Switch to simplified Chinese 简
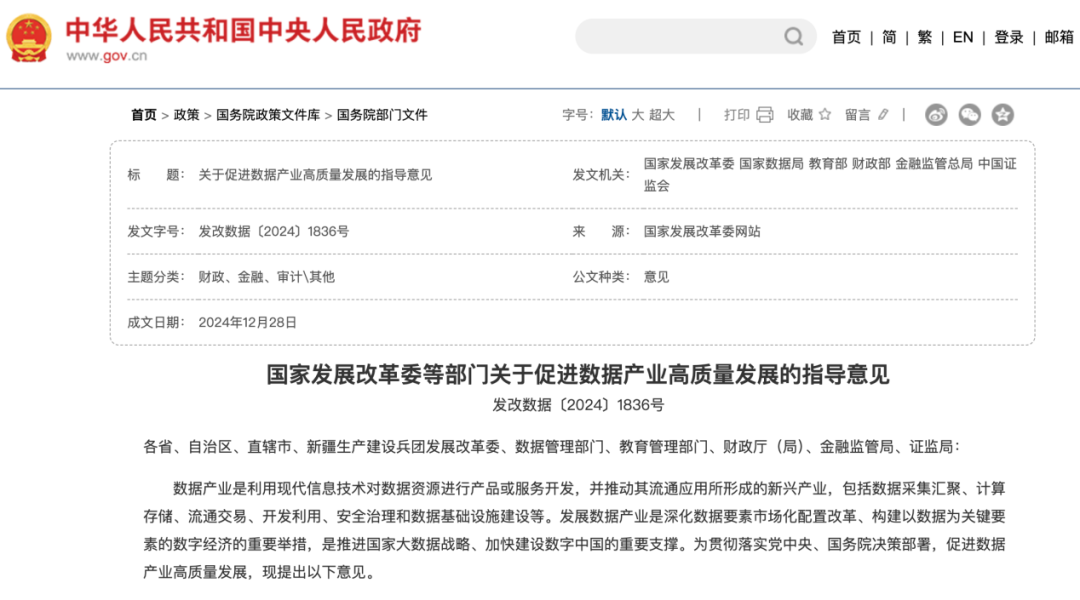The width and height of the screenshot is (1080, 600). click(x=889, y=37)
